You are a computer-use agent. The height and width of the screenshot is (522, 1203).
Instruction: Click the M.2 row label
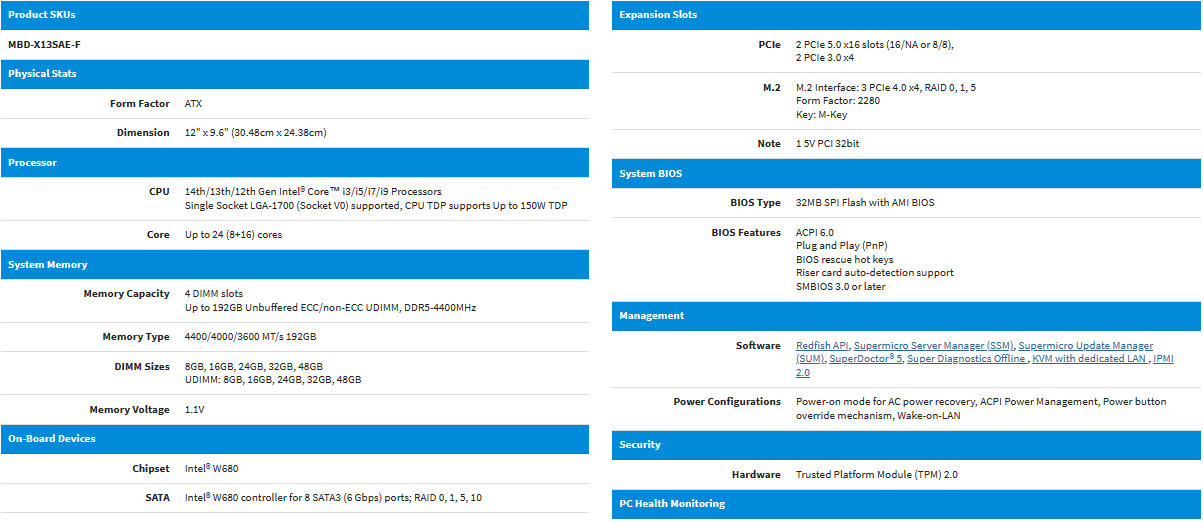(x=772, y=88)
